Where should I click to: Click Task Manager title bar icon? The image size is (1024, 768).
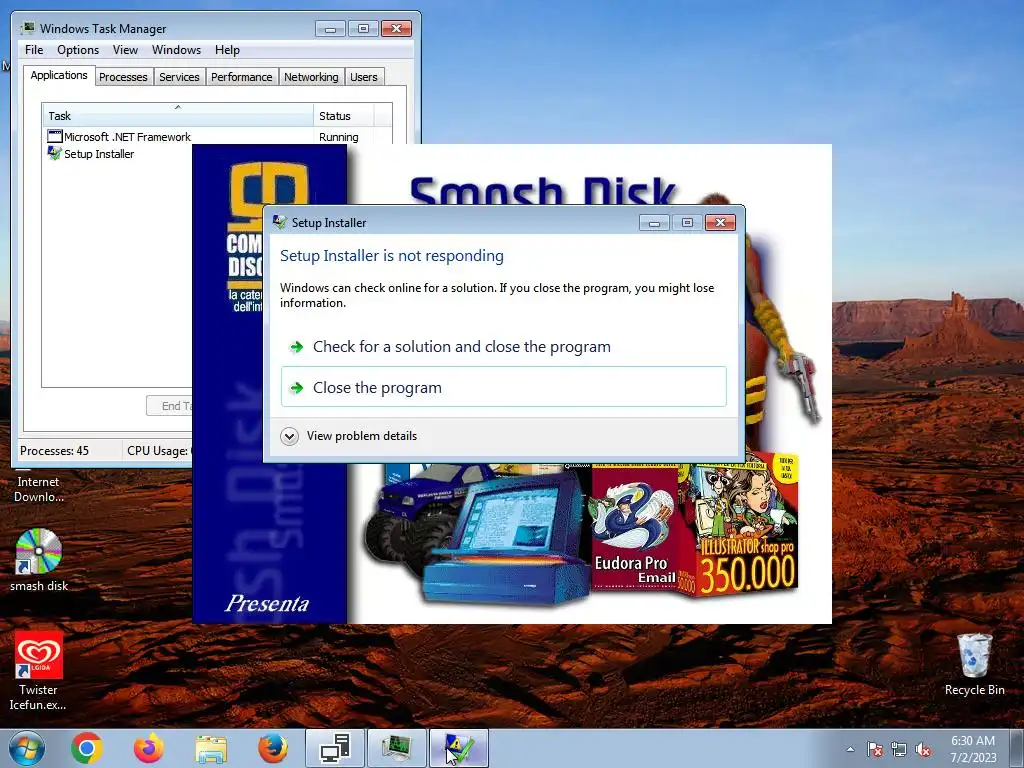coord(28,28)
